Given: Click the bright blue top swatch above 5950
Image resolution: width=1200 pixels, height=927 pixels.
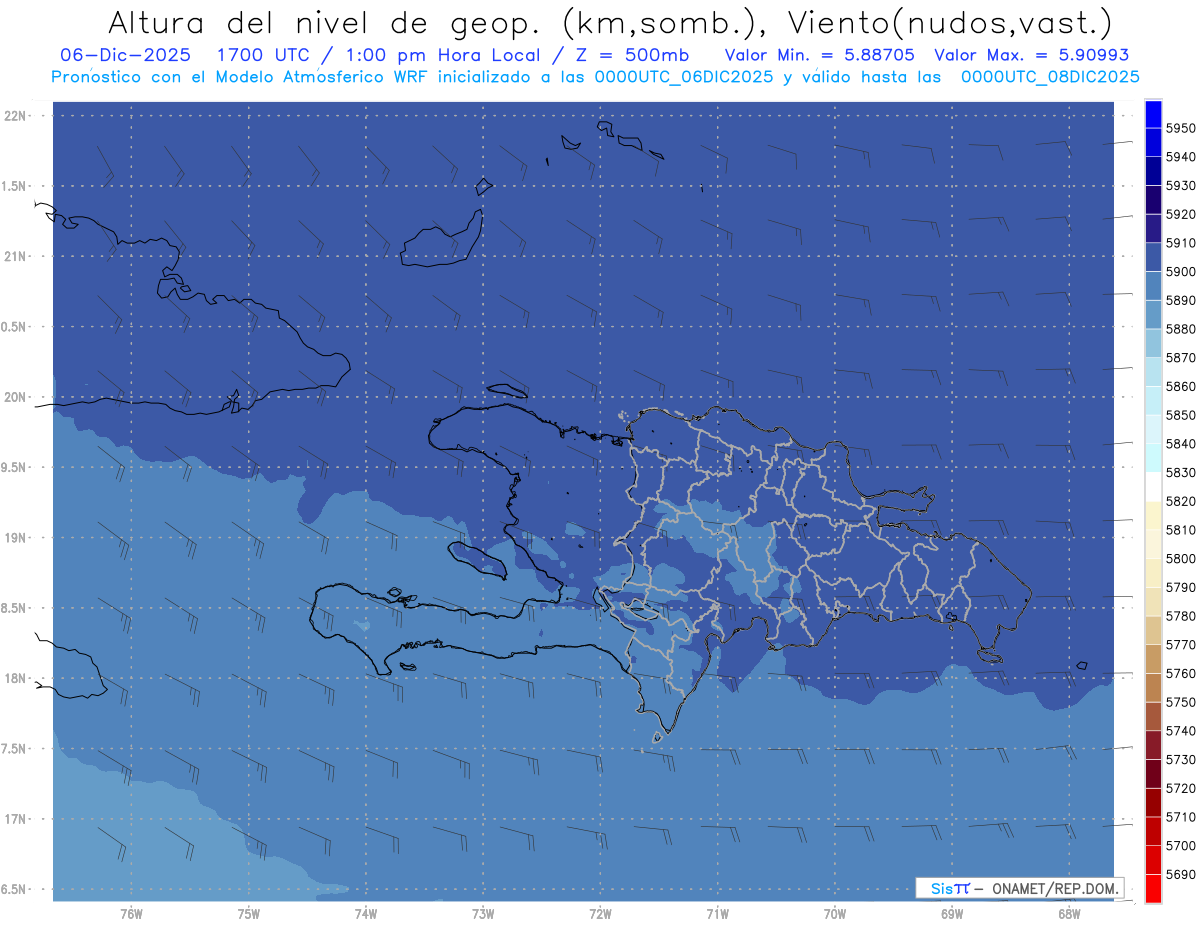Looking at the screenshot, I should [x=1153, y=113].
